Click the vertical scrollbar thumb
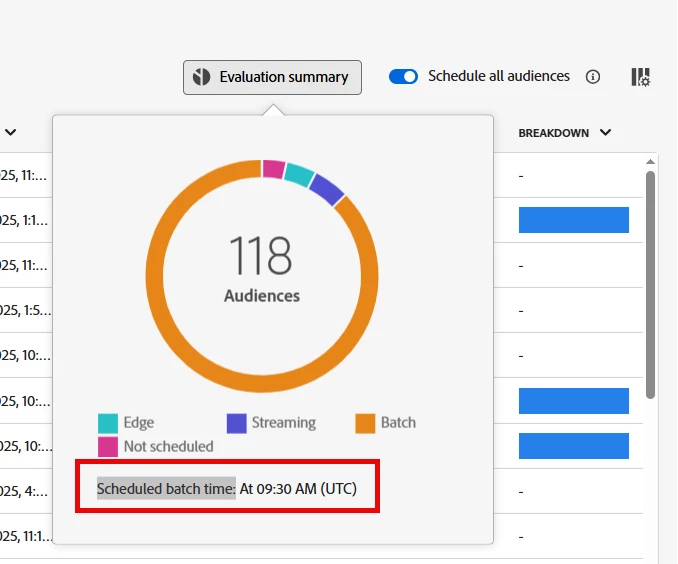The image size is (678, 564). click(x=650, y=285)
